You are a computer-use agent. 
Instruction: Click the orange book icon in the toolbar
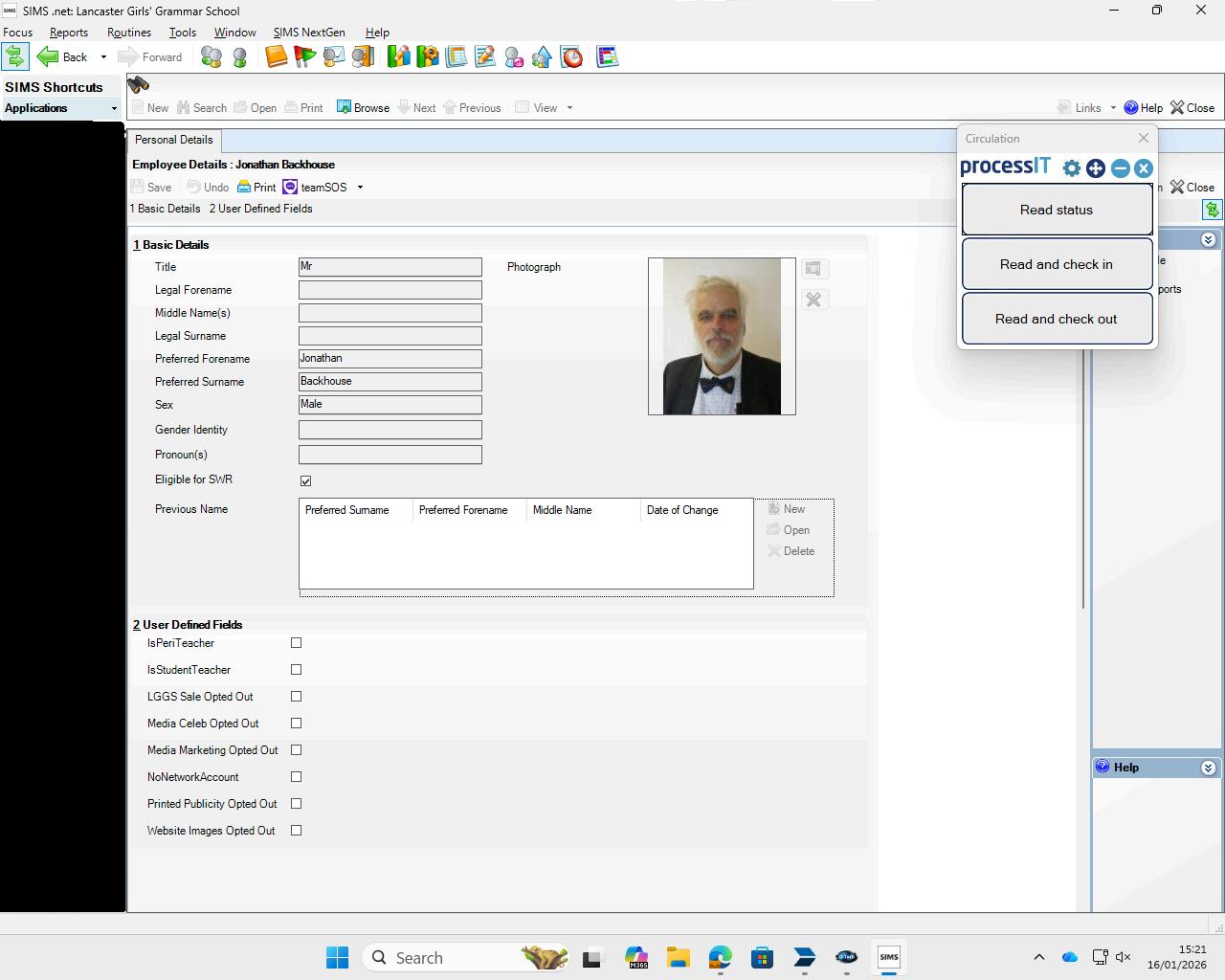276,57
